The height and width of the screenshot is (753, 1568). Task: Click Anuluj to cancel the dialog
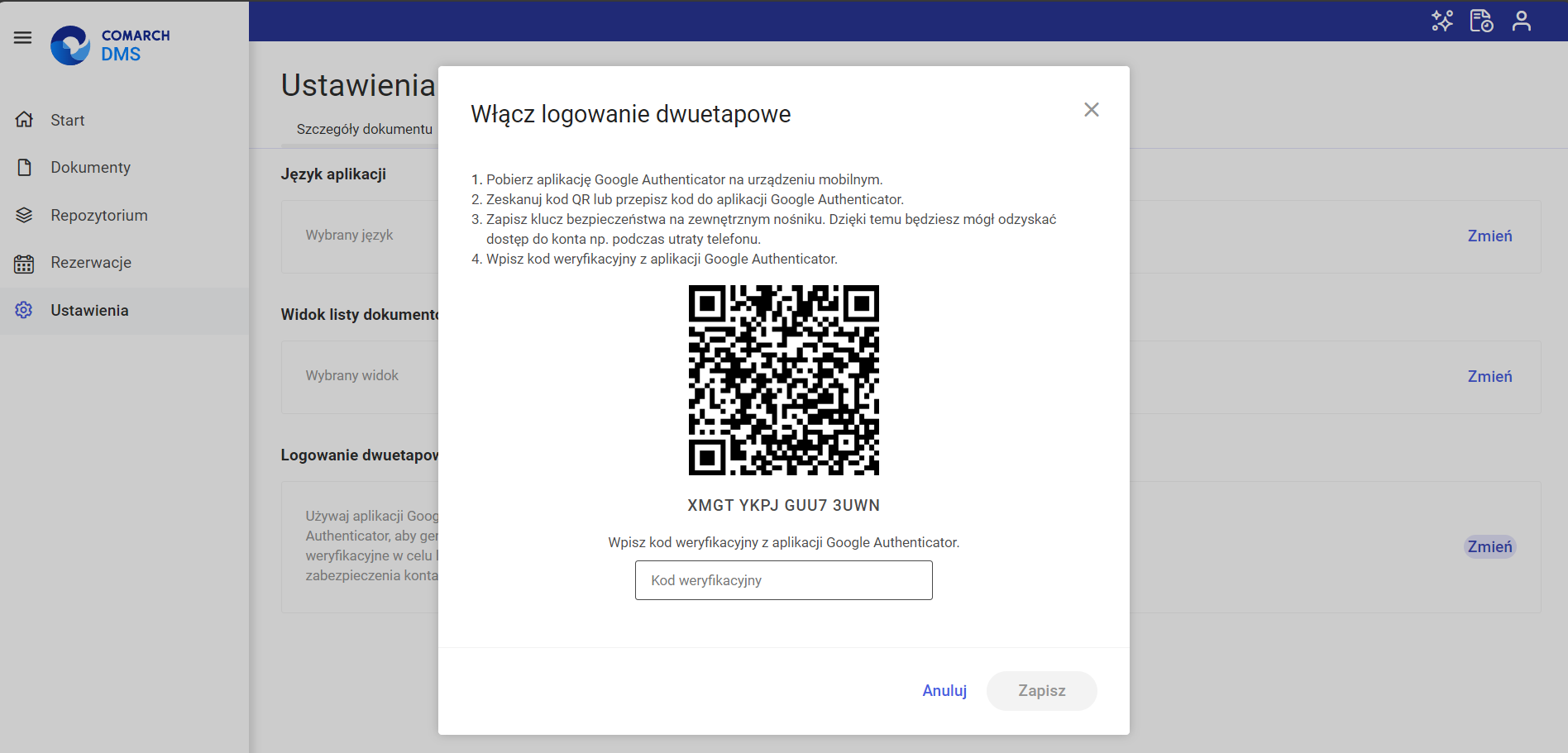tap(944, 690)
